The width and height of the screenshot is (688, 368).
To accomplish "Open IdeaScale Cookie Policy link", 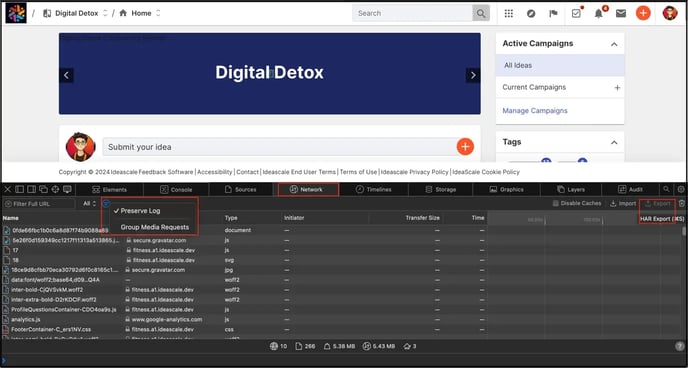I will point(486,172).
